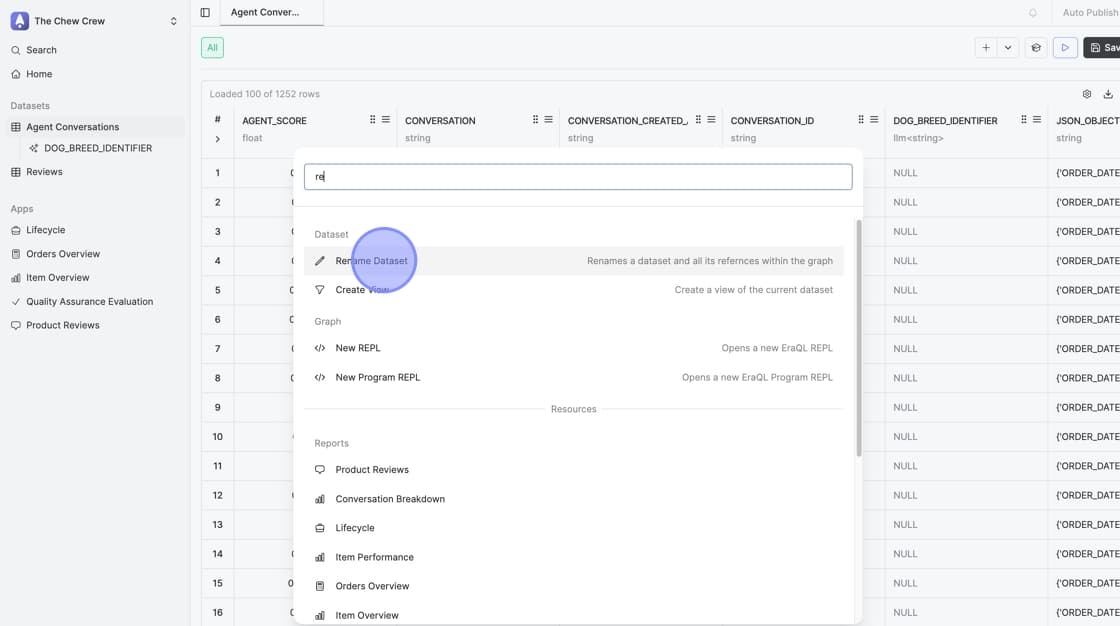
Task: Expand The Chew Crew workspace switcher
Action: 173,21
